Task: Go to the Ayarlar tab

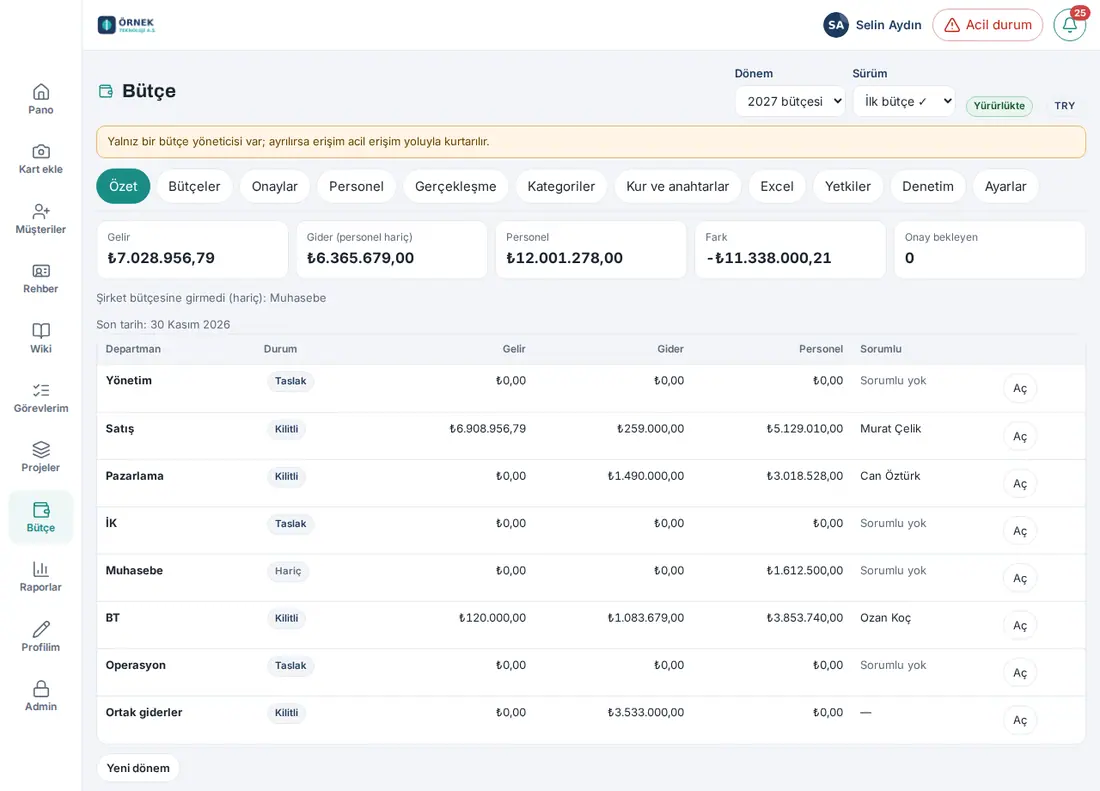Action: click(x=1005, y=187)
